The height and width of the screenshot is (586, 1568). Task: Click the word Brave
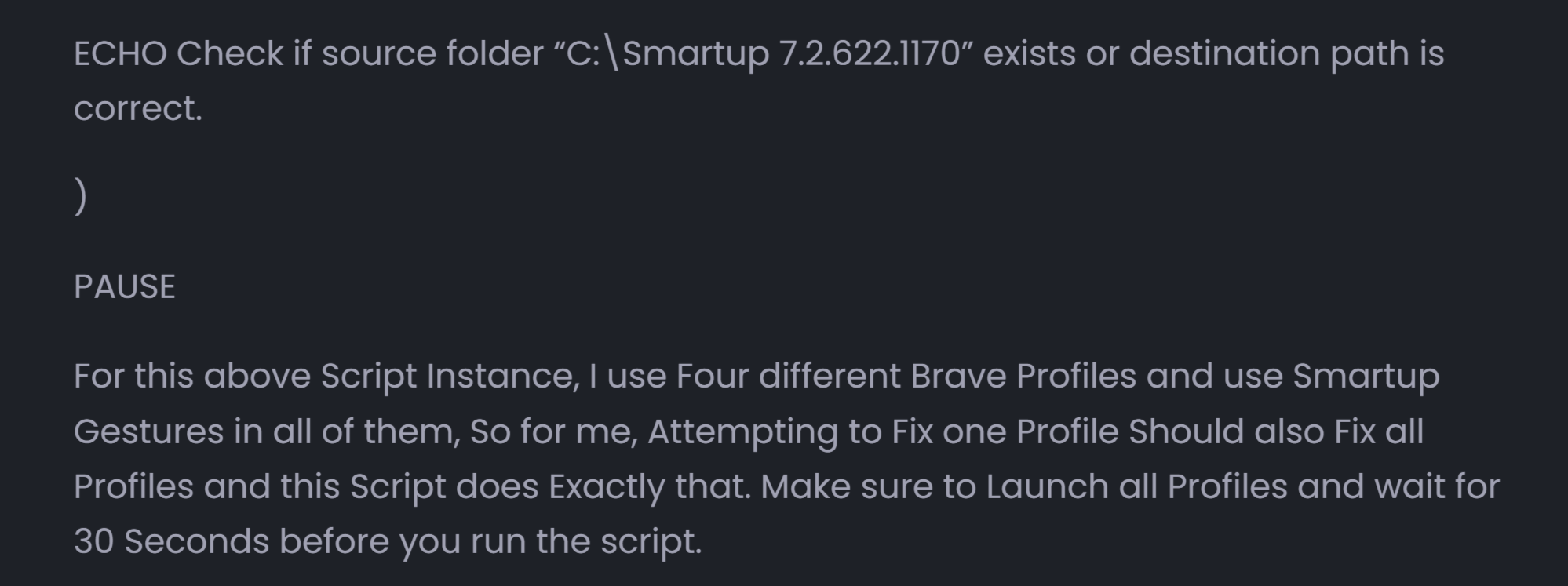(x=957, y=377)
